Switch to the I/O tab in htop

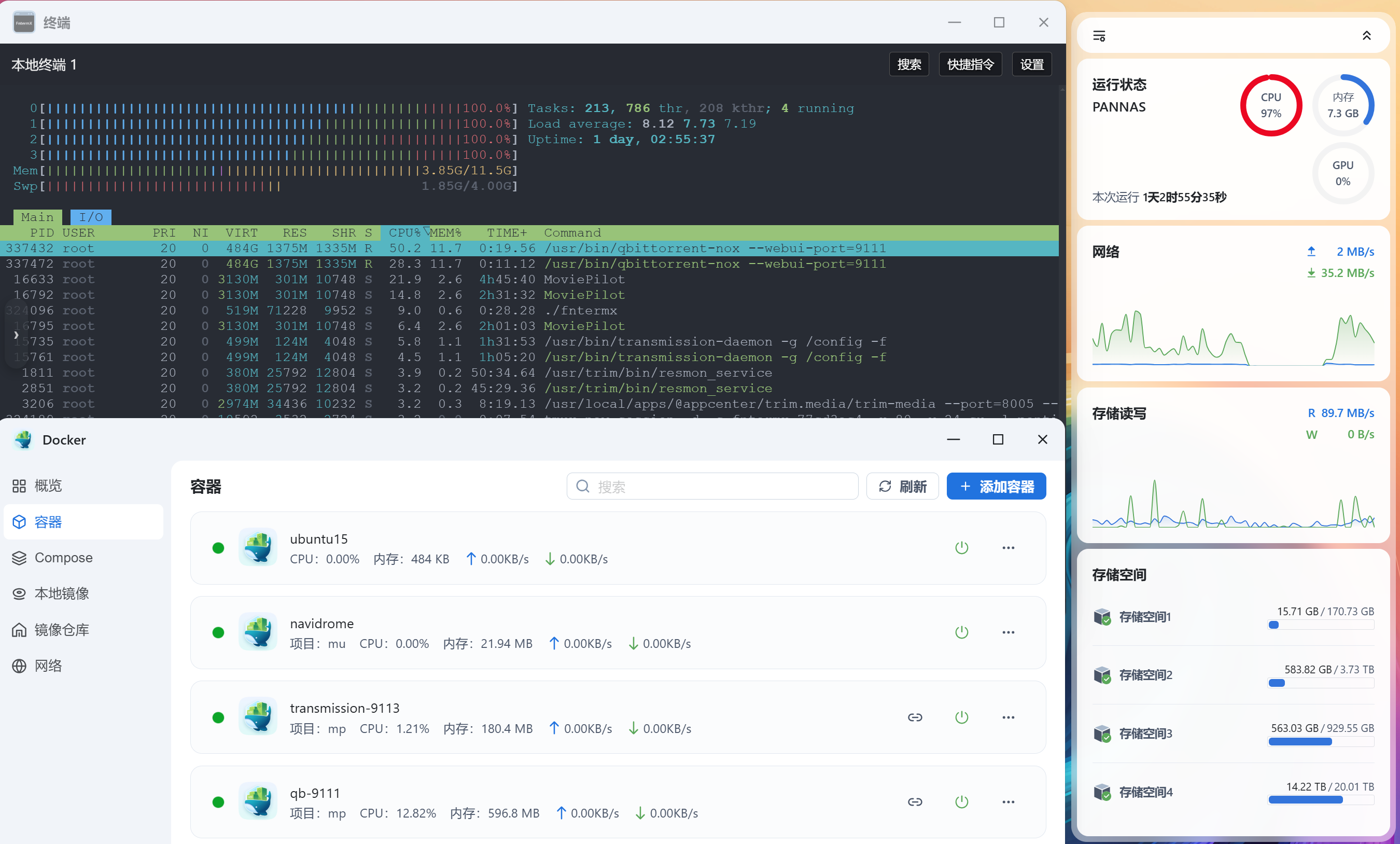pos(90,217)
